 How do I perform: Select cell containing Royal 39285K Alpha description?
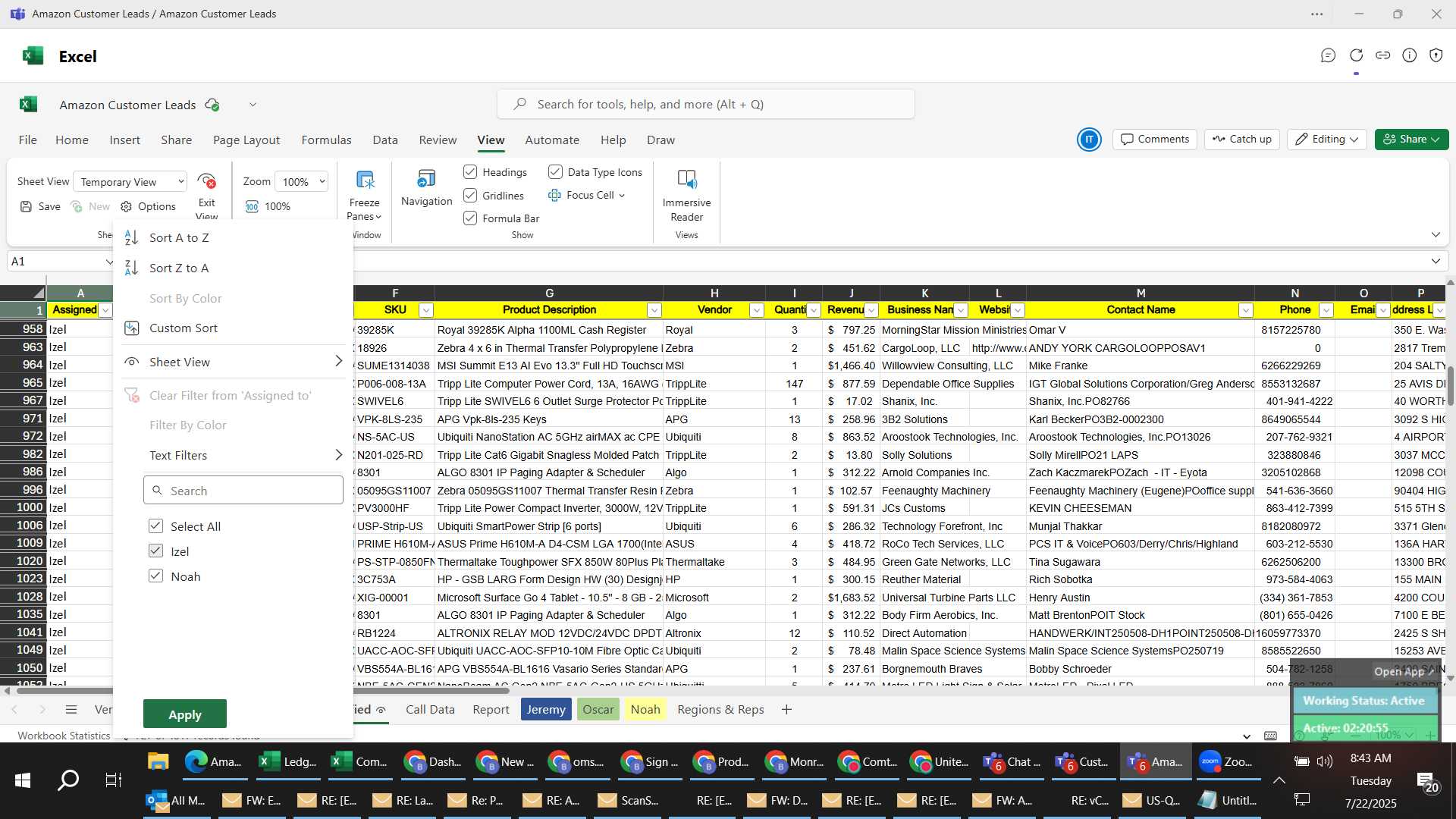click(x=548, y=330)
